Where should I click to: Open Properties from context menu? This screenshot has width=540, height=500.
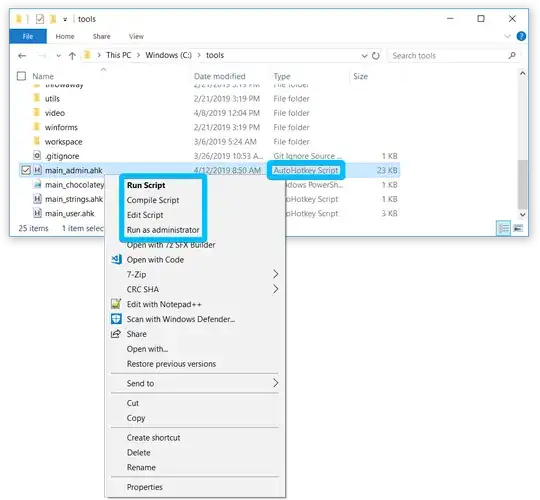tap(195, 487)
